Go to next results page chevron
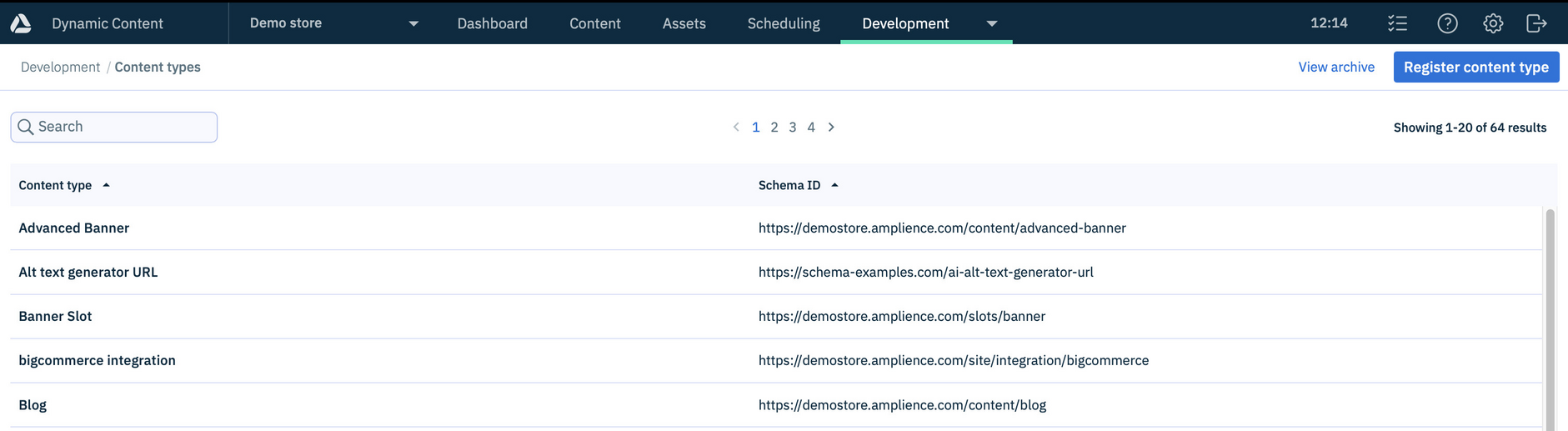Image resolution: width=1568 pixels, height=431 pixels. [x=831, y=128]
